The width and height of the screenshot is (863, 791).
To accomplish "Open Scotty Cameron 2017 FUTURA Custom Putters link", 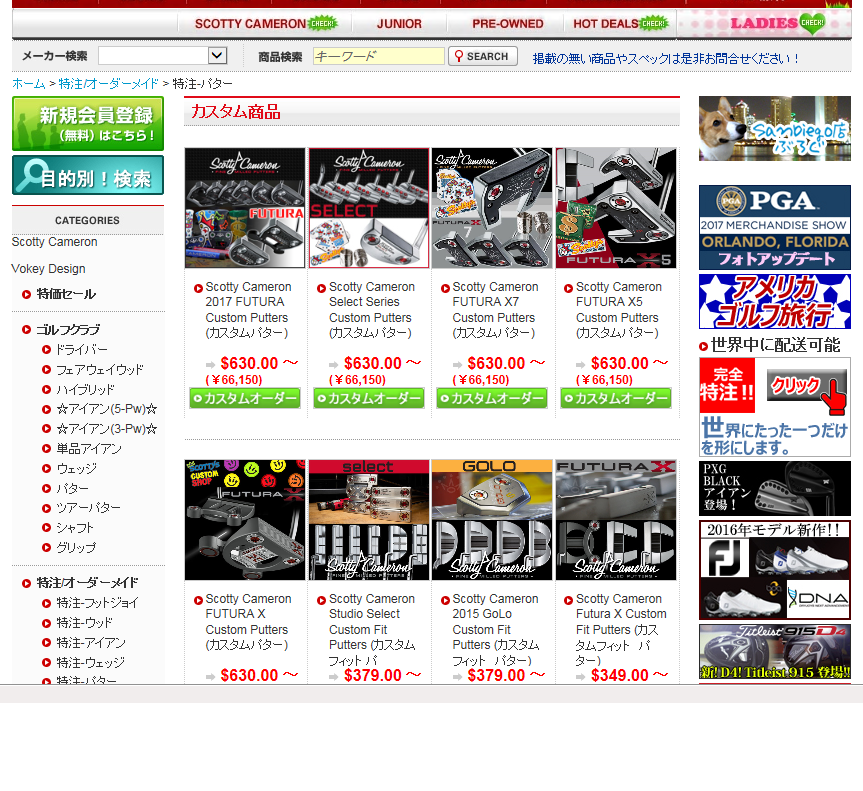I will (x=248, y=310).
